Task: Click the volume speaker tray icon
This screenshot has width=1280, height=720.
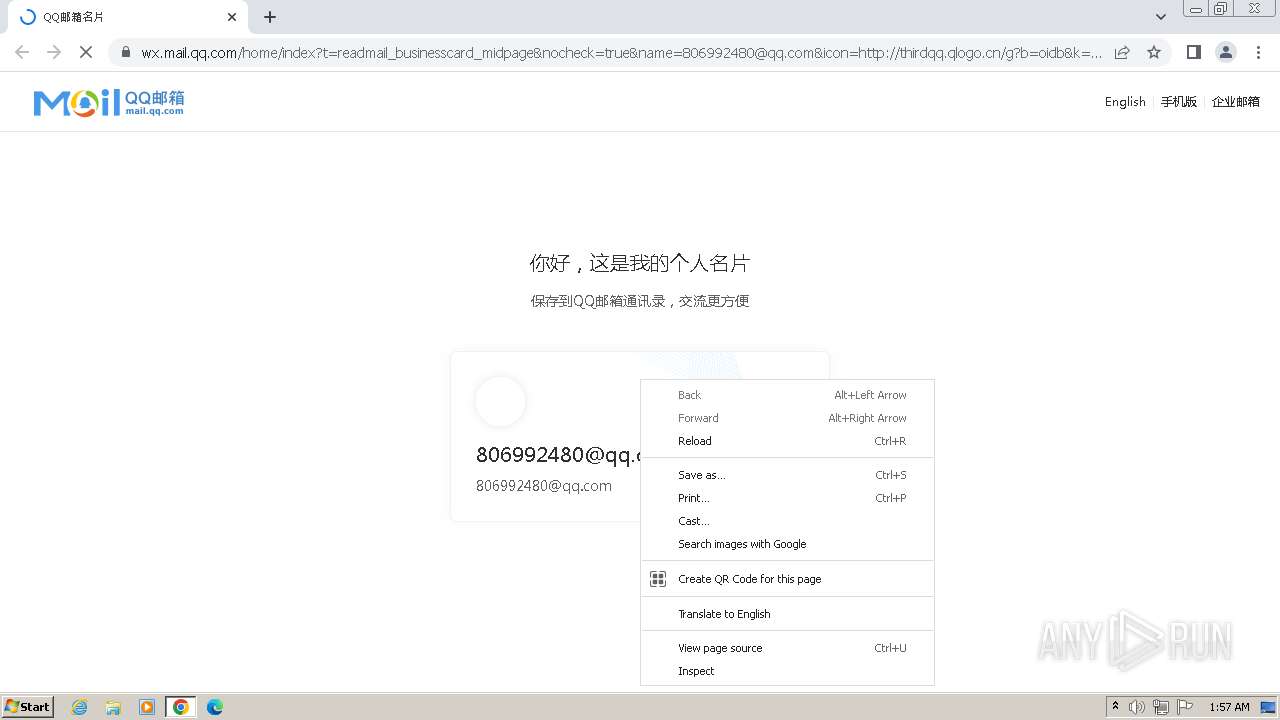Action: 1137,707
